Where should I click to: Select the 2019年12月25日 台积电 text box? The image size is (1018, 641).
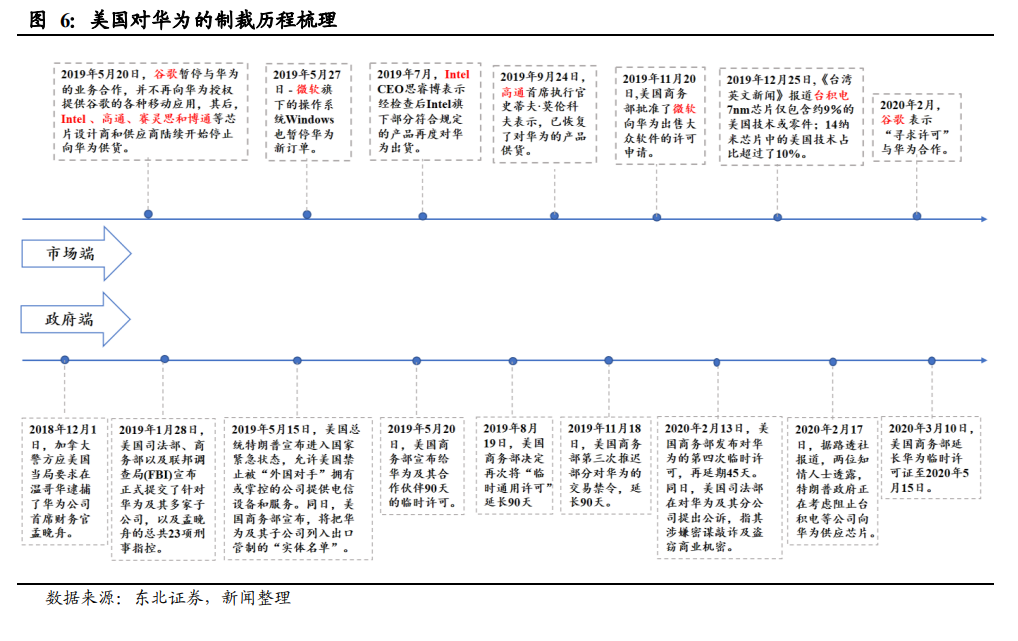tap(791, 117)
